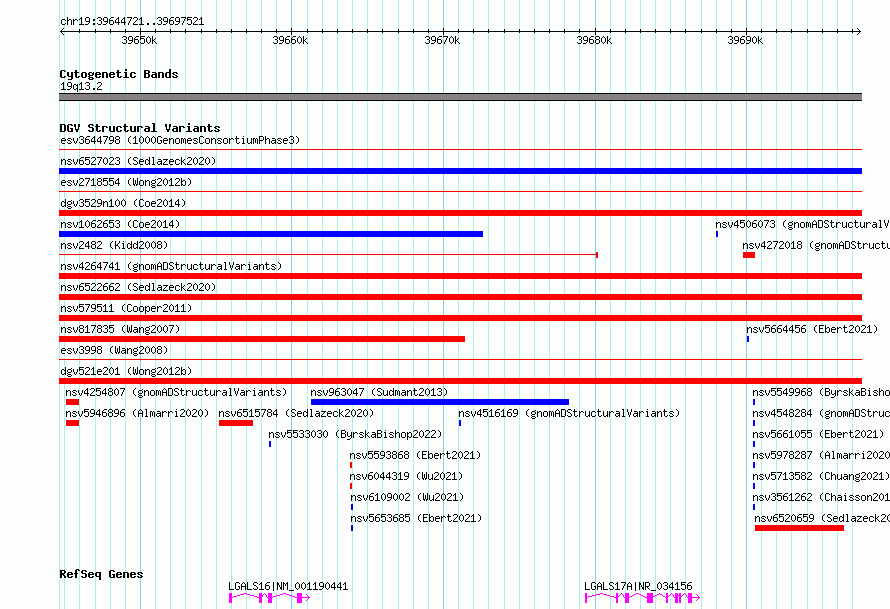Click the nsv6515784 Sedlazeck2020 red bar

tap(236, 423)
